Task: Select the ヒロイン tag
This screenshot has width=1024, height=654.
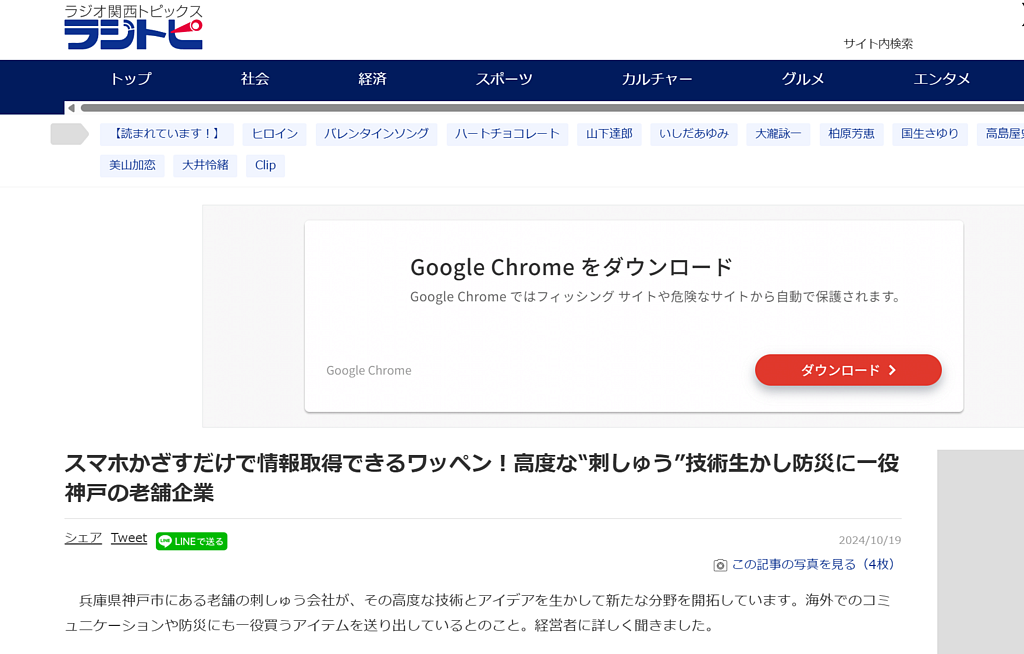Action: [x=274, y=133]
